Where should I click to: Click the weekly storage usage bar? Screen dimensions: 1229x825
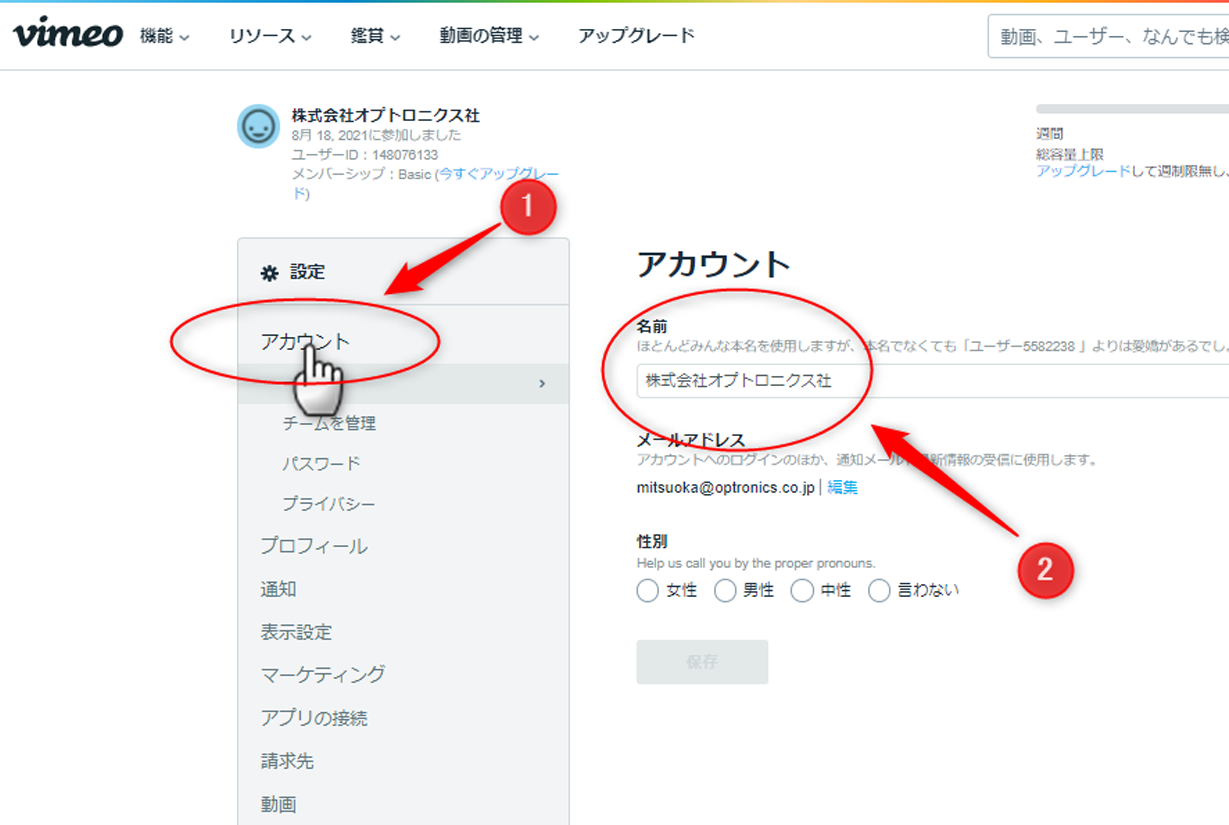1132,108
